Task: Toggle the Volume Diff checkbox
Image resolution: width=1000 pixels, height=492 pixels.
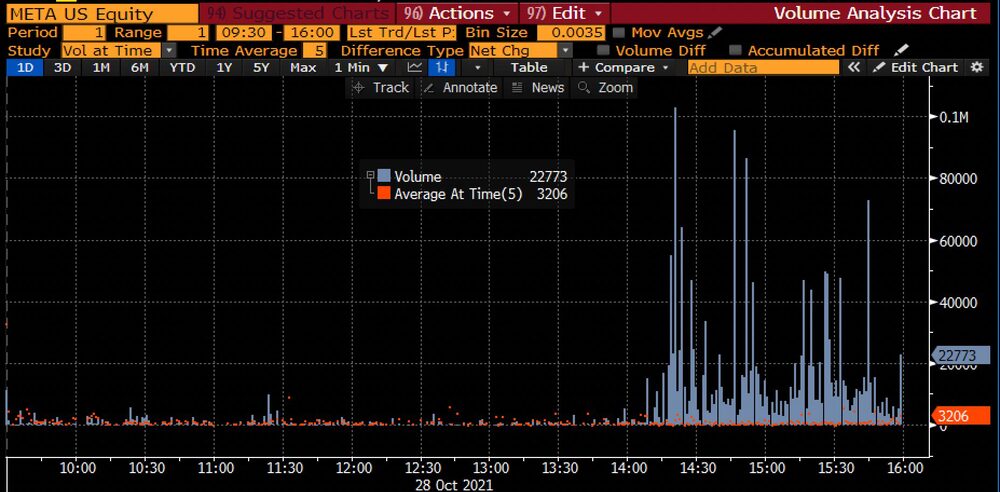Action: [603, 50]
